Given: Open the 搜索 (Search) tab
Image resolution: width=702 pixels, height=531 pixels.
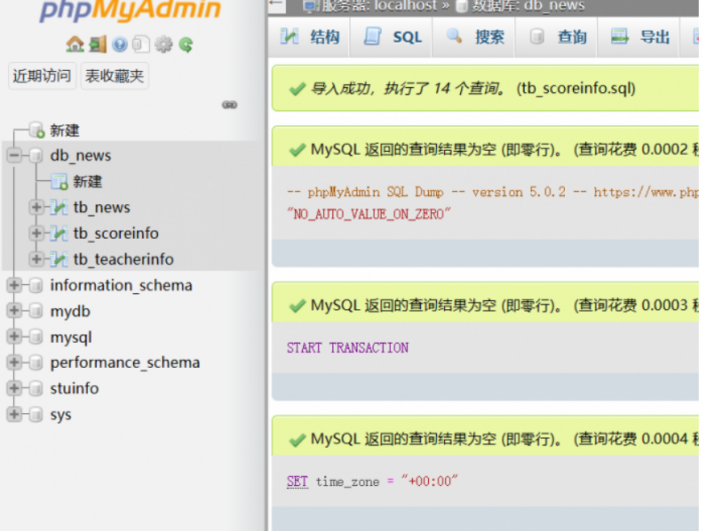Looking at the screenshot, I should [x=475, y=37].
